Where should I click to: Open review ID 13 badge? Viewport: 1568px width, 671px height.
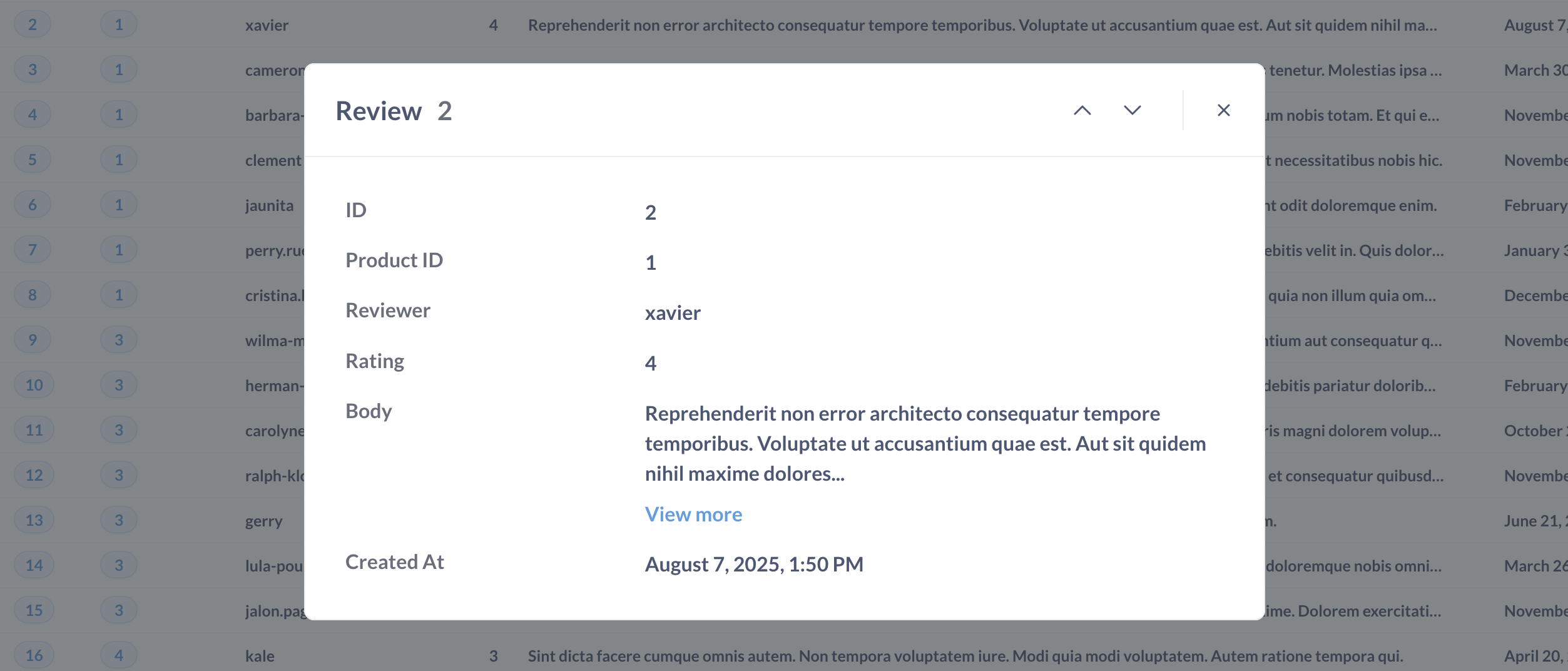[x=34, y=520]
